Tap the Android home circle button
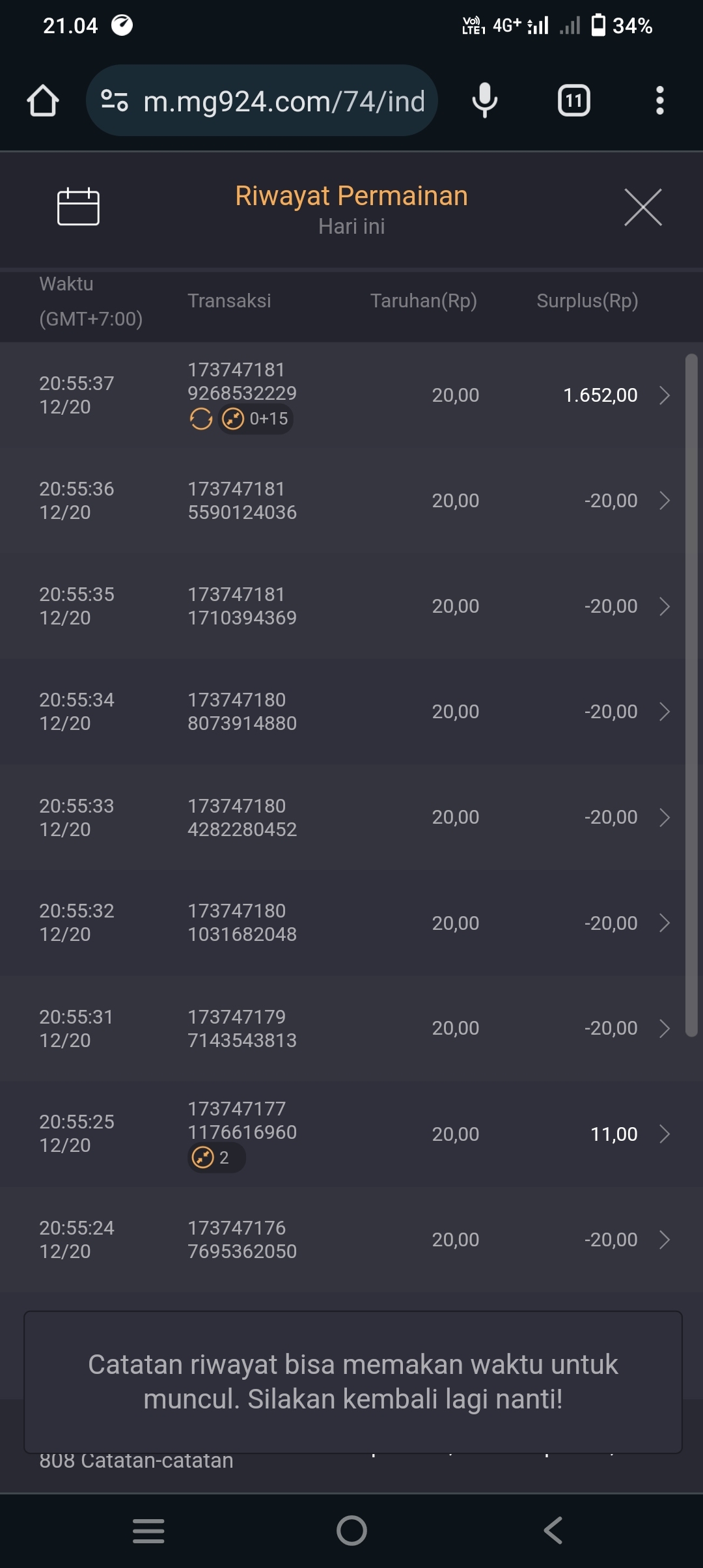The width and height of the screenshot is (703, 1568). click(351, 1530)
